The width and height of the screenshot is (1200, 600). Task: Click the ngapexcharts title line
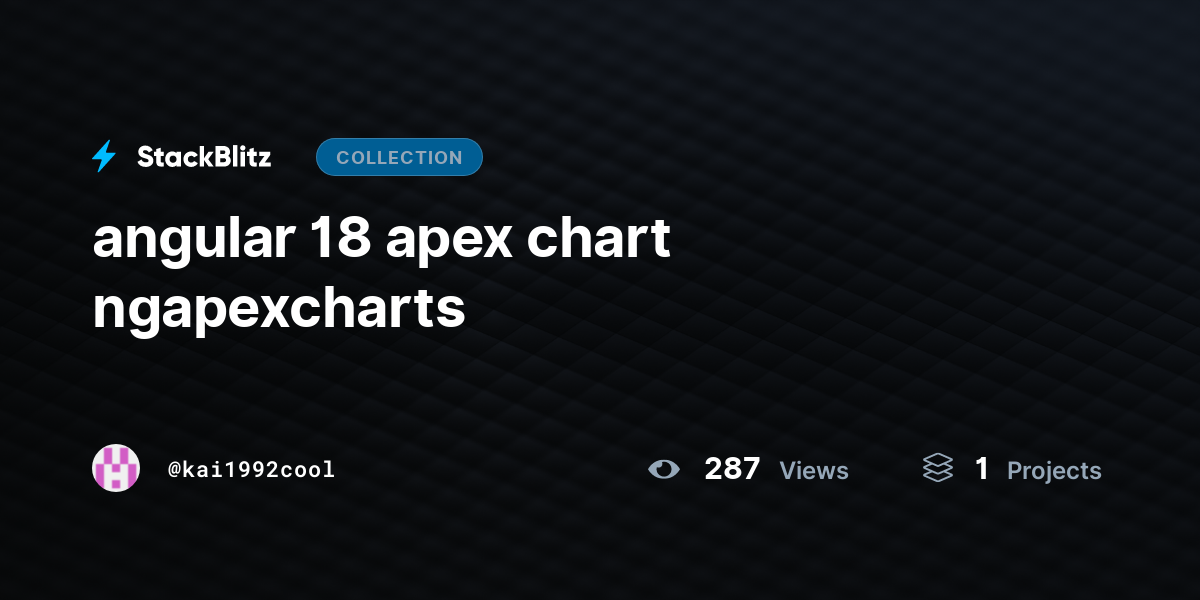(x=279, y=310)
